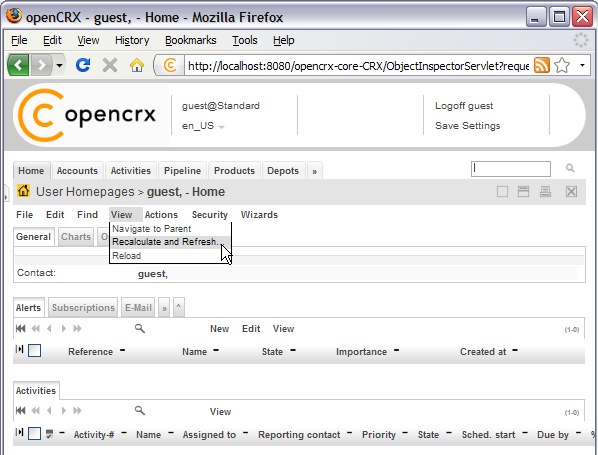Go to last page arrows in Alerts grid
598x455 pixels.
coord(77,328)
